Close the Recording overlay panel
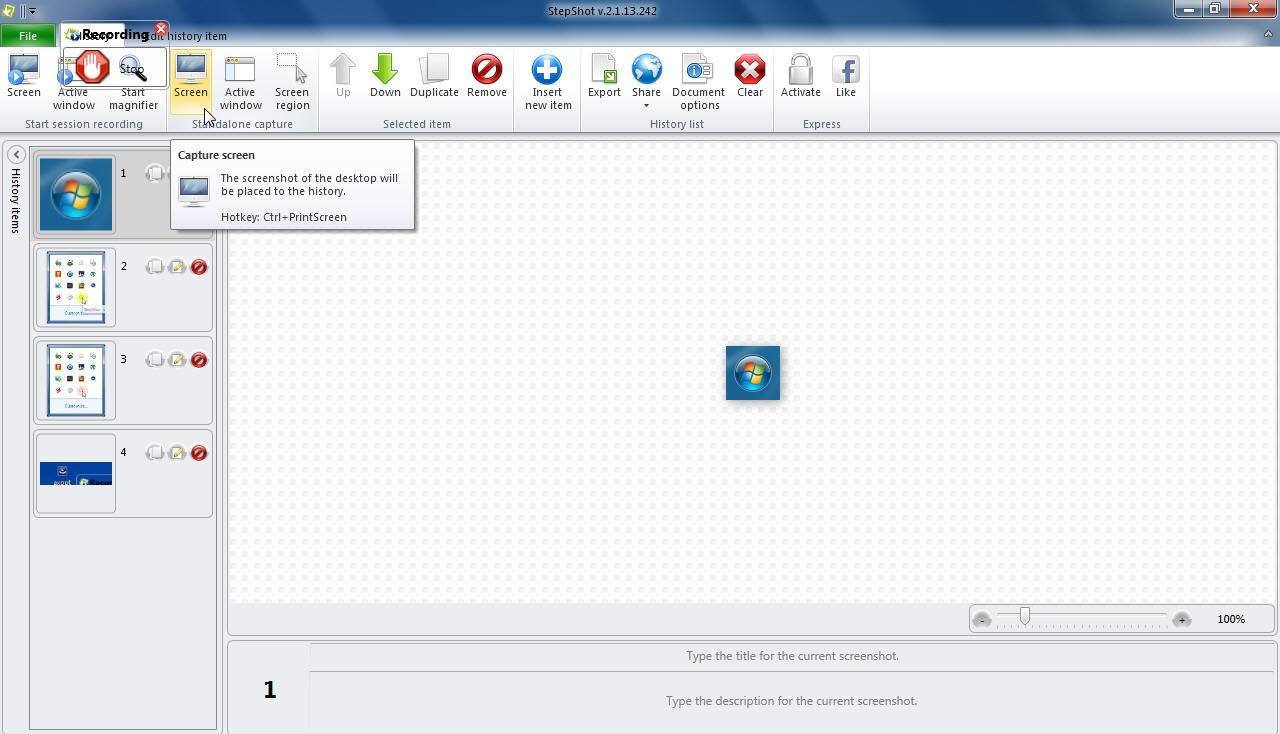This screenshot has width=1280, height=734. 160,29
